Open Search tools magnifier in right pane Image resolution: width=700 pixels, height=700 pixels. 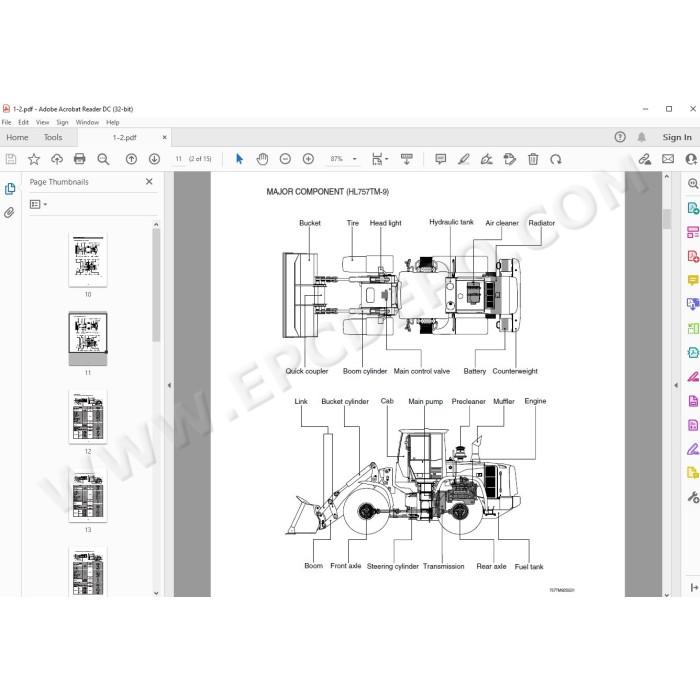pos(693,183)
